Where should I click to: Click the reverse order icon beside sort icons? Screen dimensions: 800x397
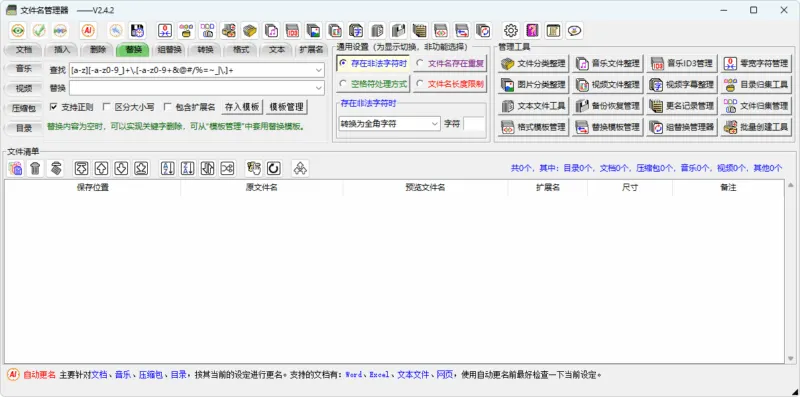[207, 168]
